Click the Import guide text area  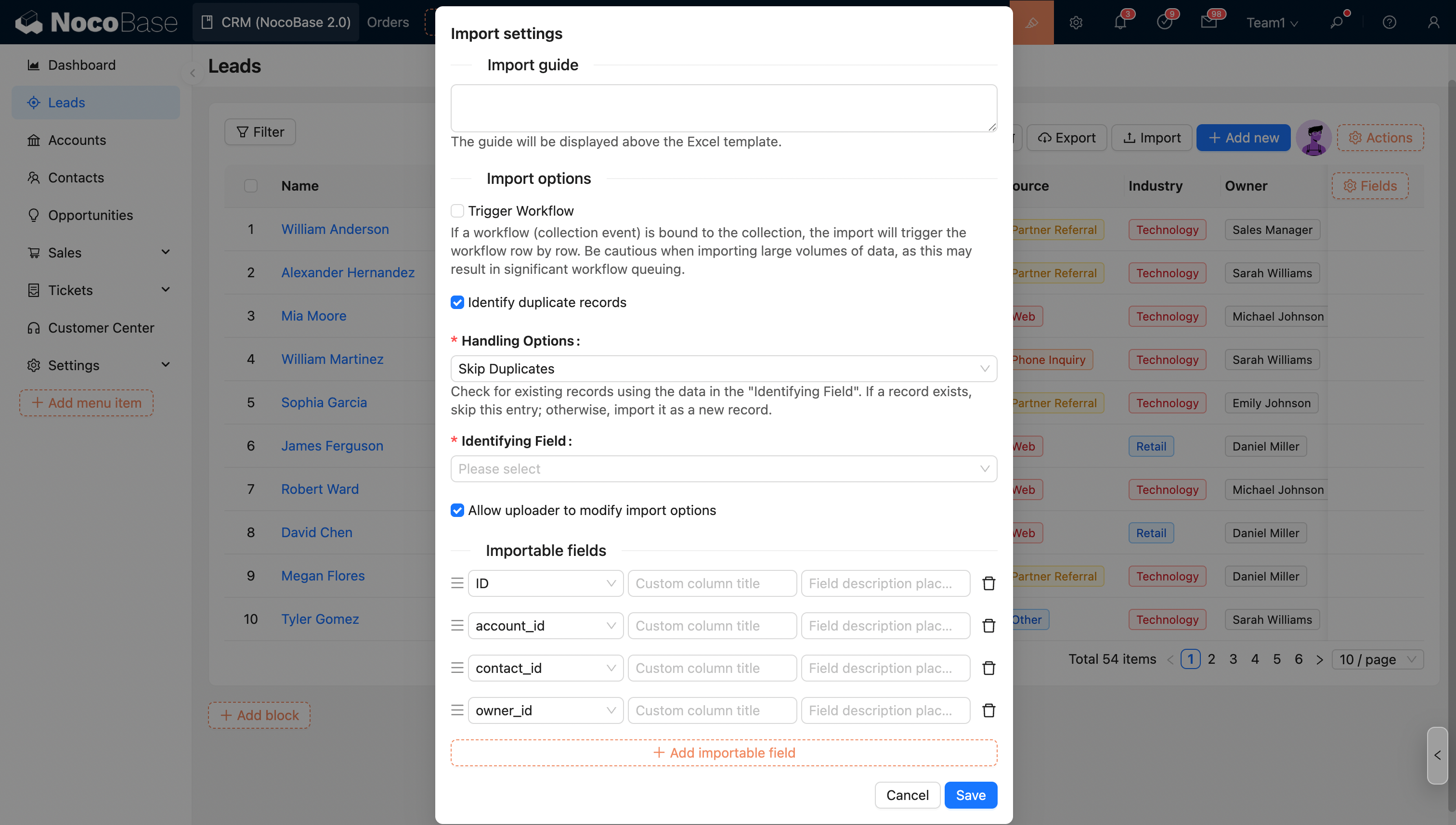[x=723, y=108]
